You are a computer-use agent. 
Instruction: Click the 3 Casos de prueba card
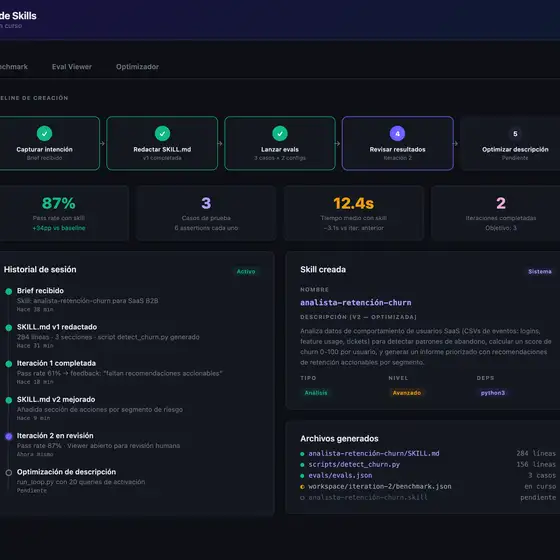click(x=206, y=213)
